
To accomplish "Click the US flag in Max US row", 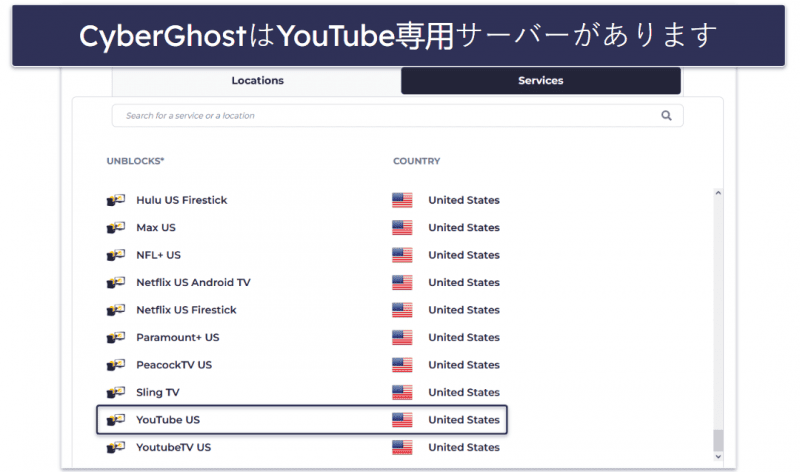I will tap(402, 228).
